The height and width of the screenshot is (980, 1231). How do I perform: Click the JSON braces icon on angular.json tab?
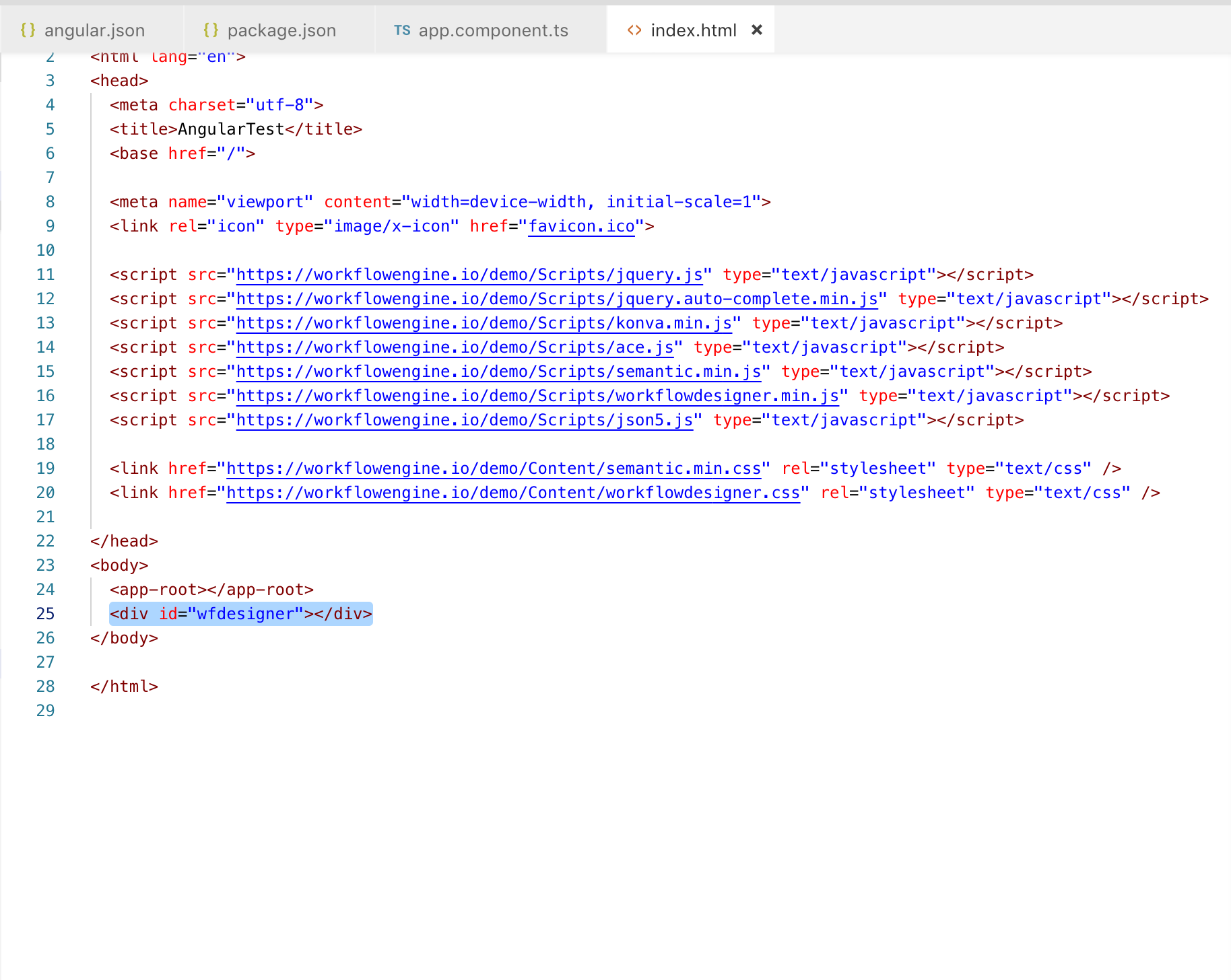coord(28,30)
